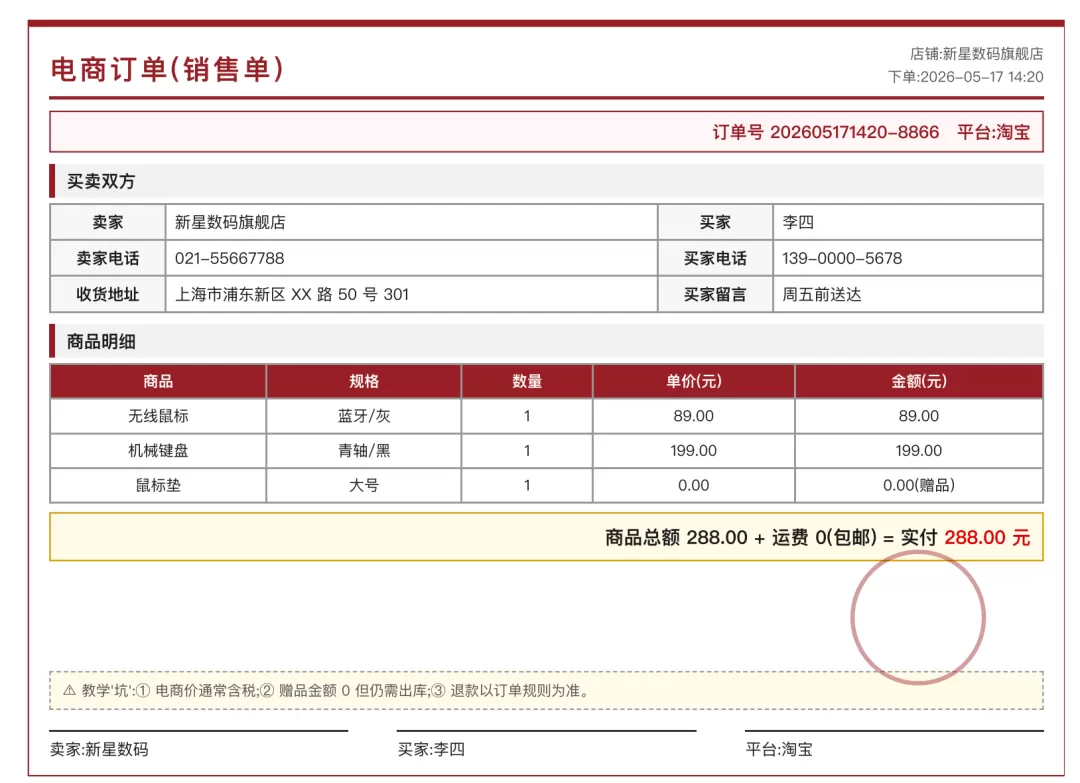Click the order time 下单:2026-05-17 14:20
The image size is (1080, 783).
[x=965, y=77]
